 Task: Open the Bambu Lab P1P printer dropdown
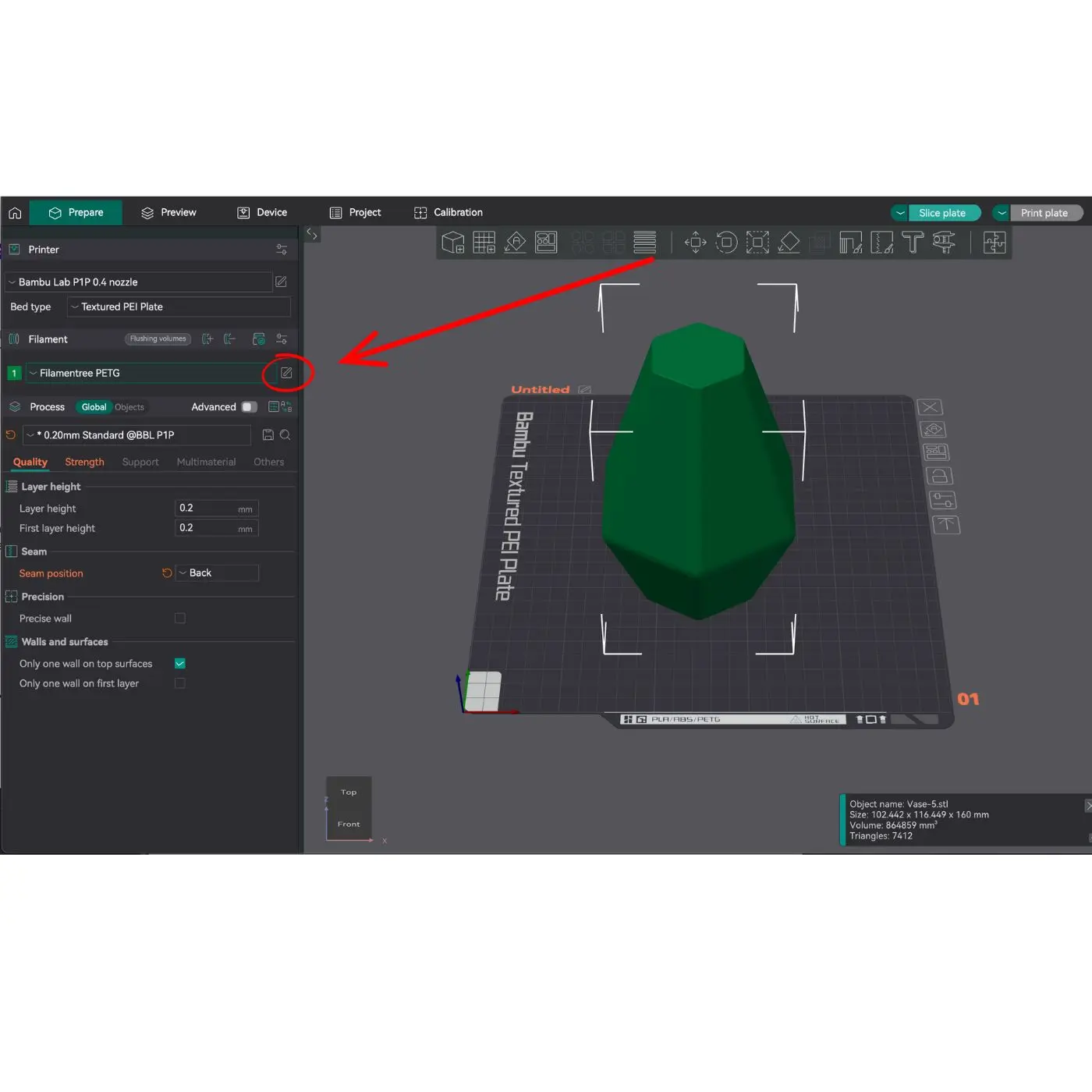[x=139, y=282]
